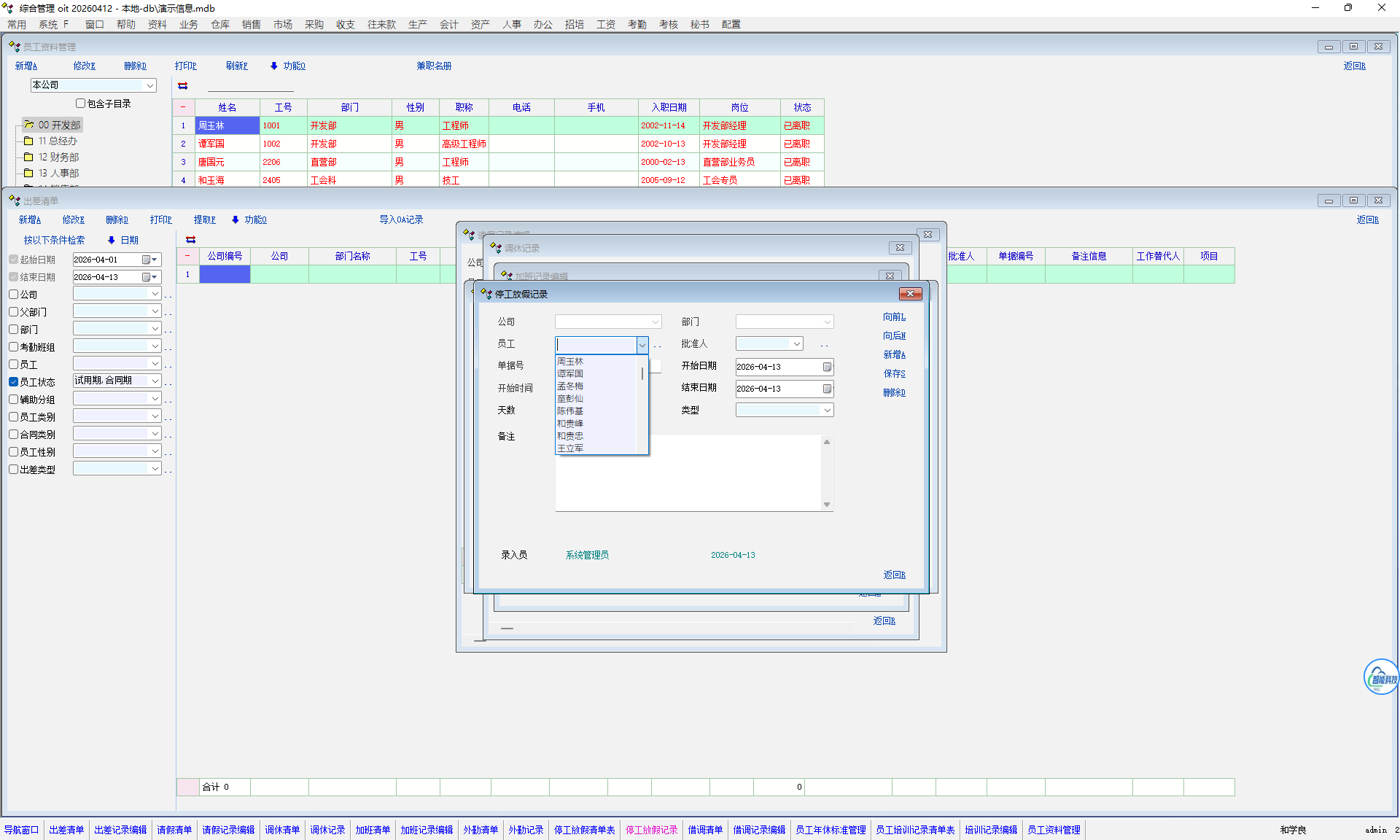Viewport: 1400px width, 840px height.
Task: Check the 出差类型 filter checkbox
Action: click(x=14, y=469)
